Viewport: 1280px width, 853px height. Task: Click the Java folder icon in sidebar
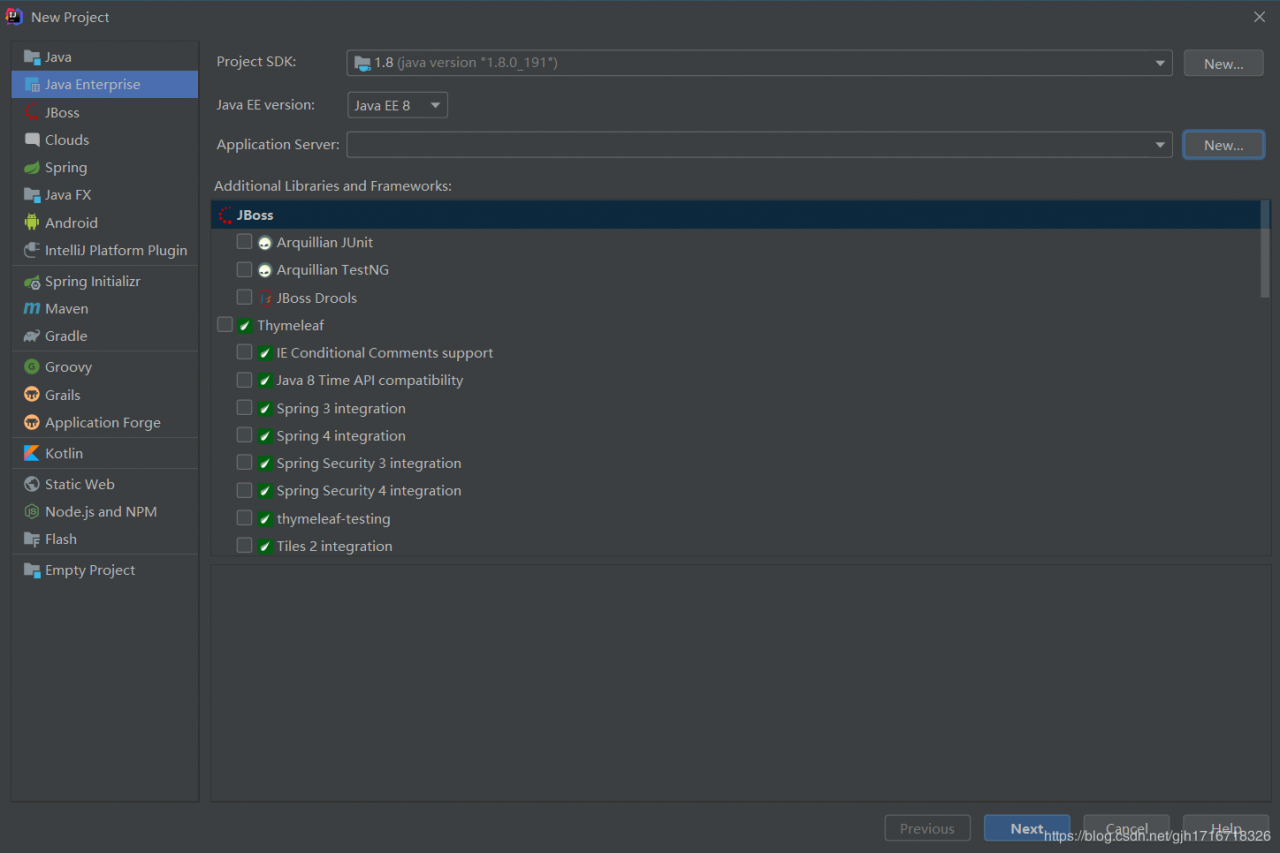pos(32,57)
